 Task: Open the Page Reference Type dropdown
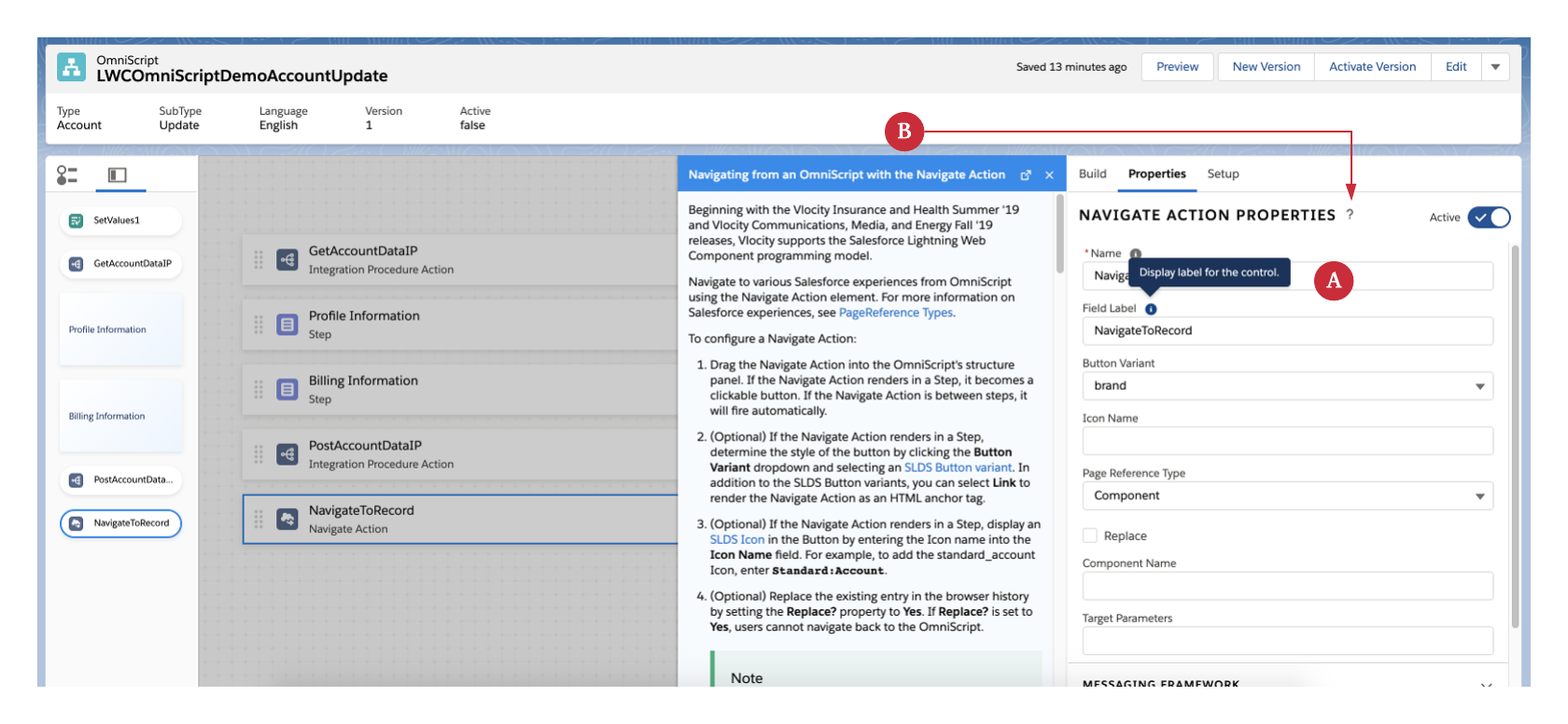(1287, 495)
